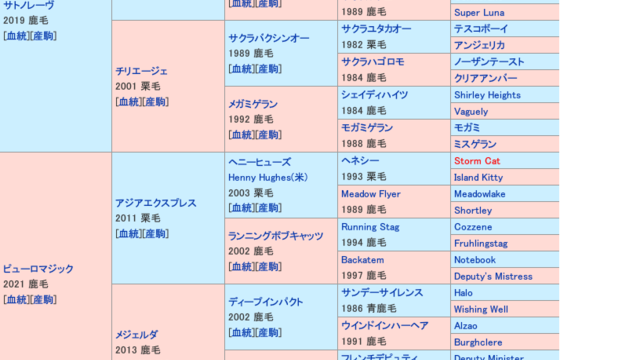Open 血統 link under サトノレーヴ
Image resolution: width=640 pixels, height=360 pixels.
(x=16, y=36)
